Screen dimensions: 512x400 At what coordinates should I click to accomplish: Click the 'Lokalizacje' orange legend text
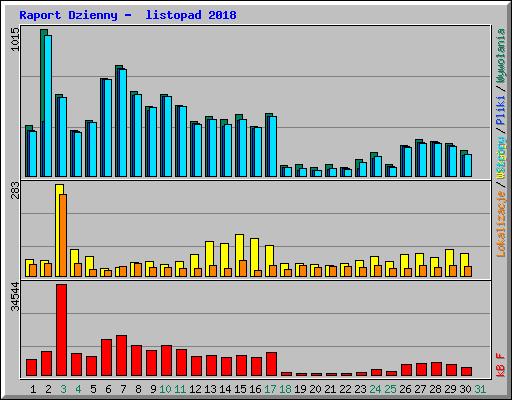tap(501, 224)
